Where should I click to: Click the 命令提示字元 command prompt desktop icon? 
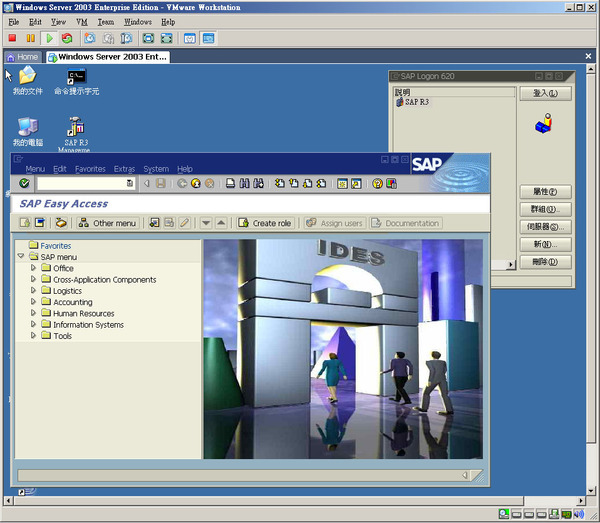point(77,81)
